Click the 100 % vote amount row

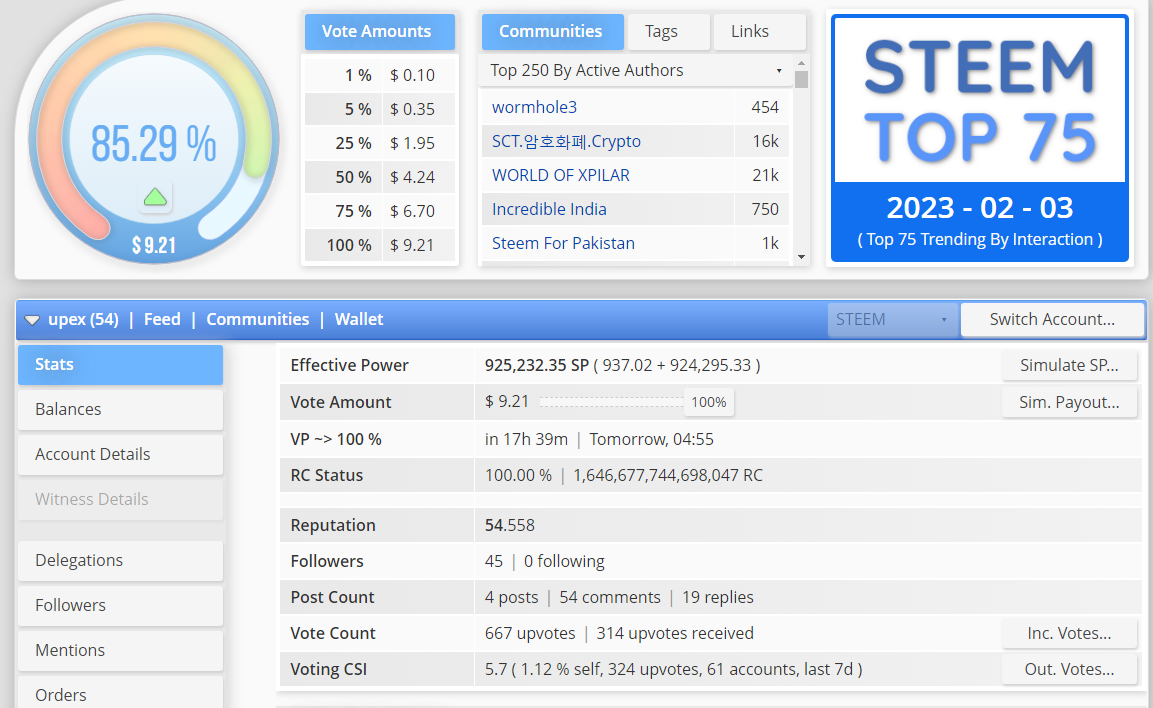click(379, 245)
